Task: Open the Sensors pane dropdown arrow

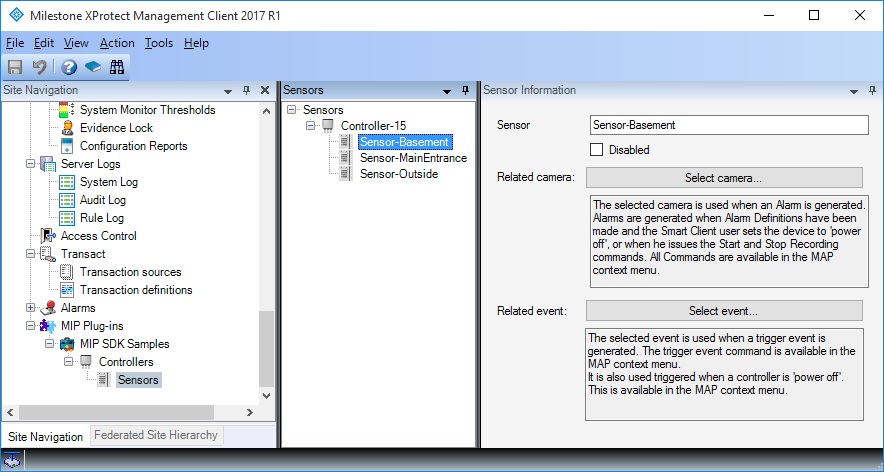Action: 447,91
